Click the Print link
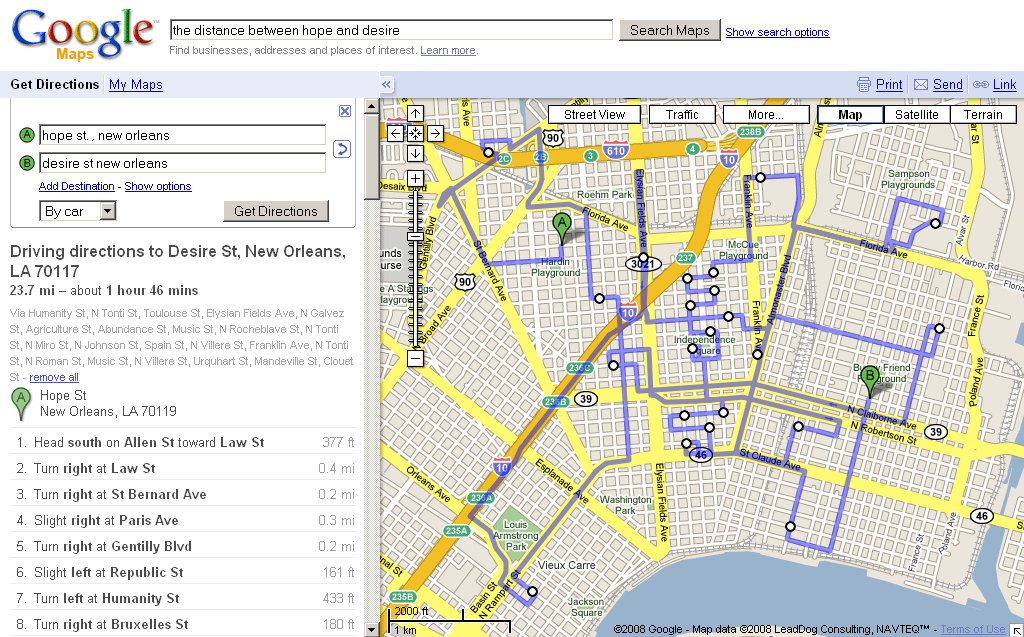 click(889, 84)
